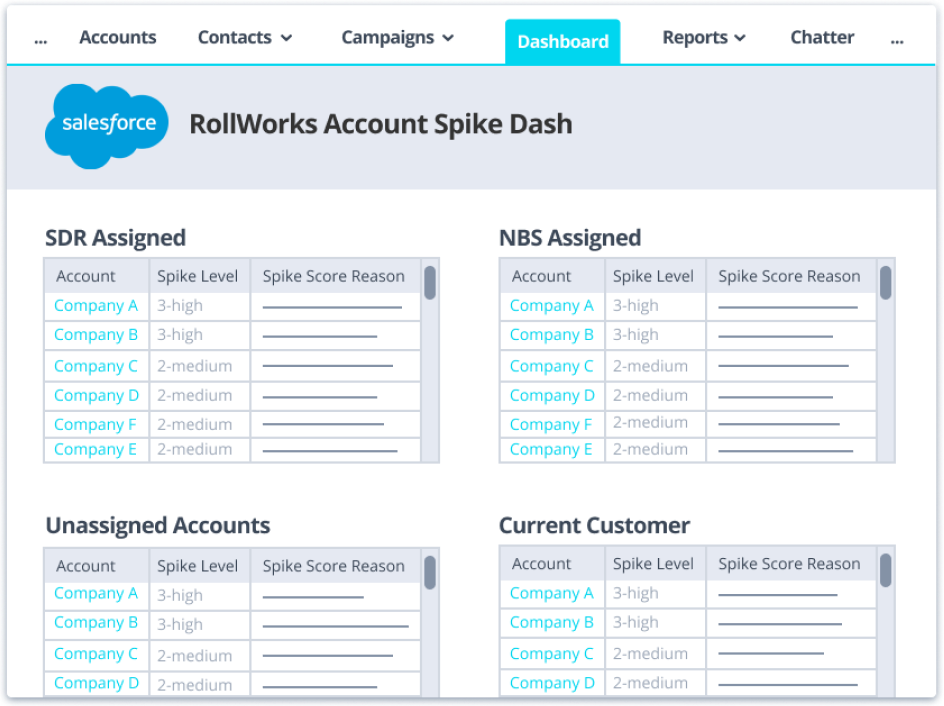
Task: Select Company E in NBS Assigned table
Action: click(x=551, y=449)
